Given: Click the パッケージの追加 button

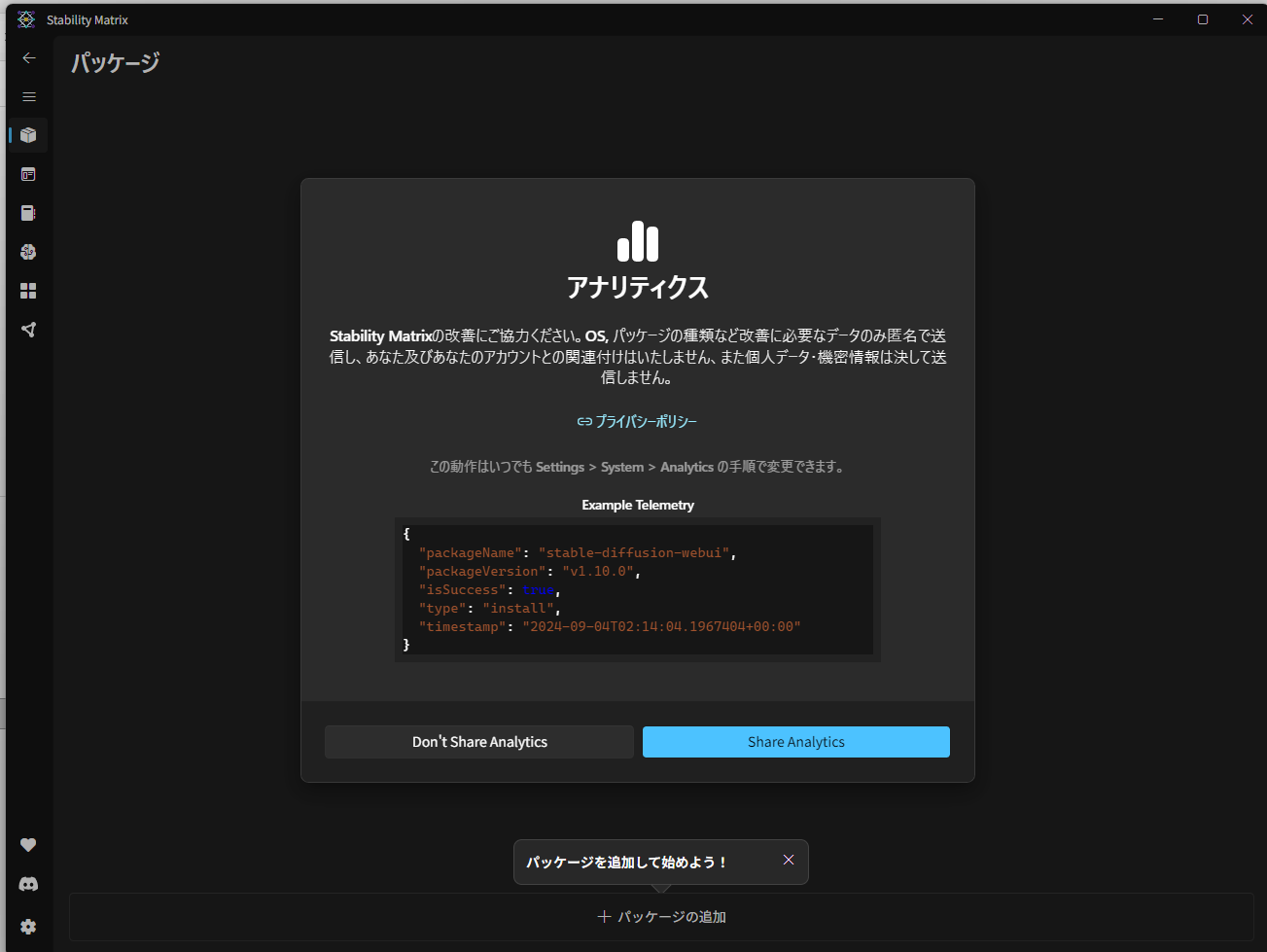Looking at the screenshot, I should click(x=661, y=917).
